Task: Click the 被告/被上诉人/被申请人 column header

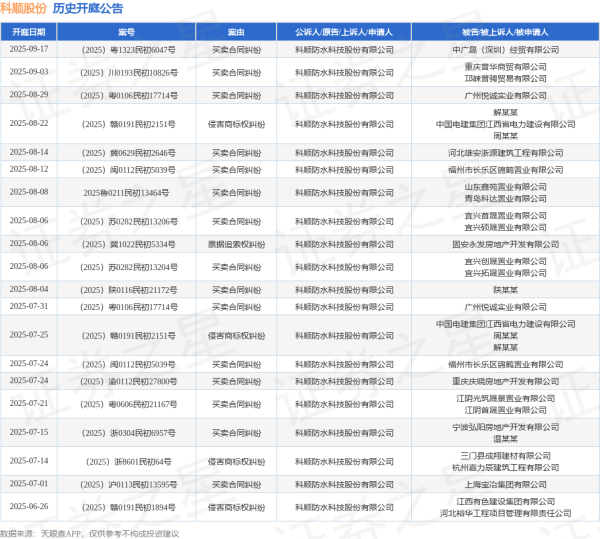Action: (504, 32)
